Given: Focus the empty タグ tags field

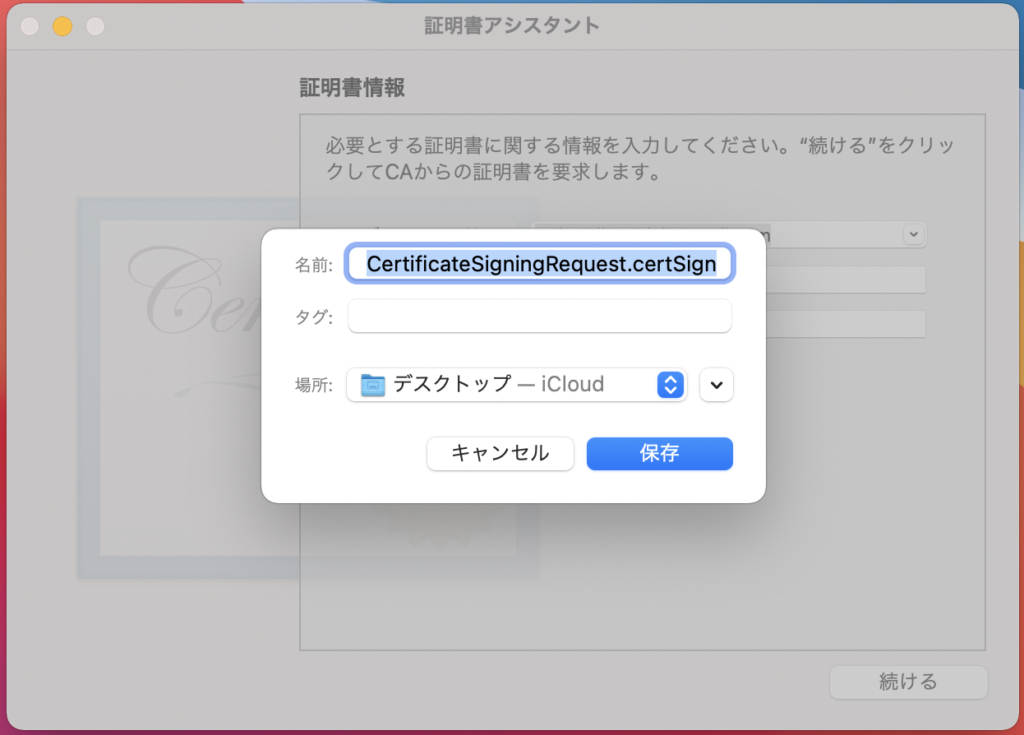Looking at the screenshot, I should click(540, 316).
